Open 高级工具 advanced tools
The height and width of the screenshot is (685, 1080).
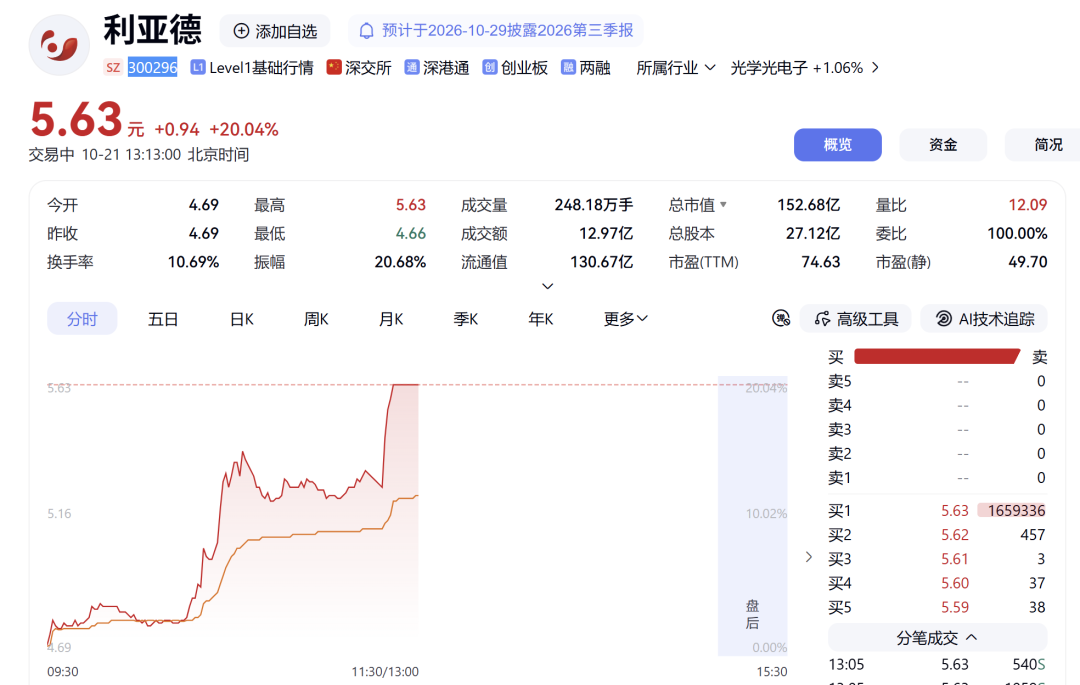[x=855, y=319]
